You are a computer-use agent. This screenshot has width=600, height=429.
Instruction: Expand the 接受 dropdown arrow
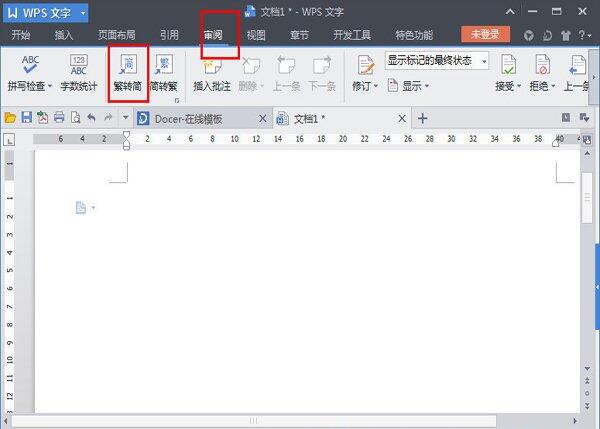[x=519, y=86]
